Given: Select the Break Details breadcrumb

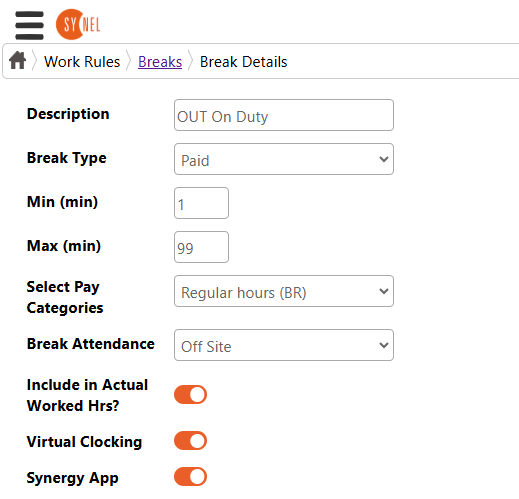Looking at the screenshot, I should click(243, 62).
